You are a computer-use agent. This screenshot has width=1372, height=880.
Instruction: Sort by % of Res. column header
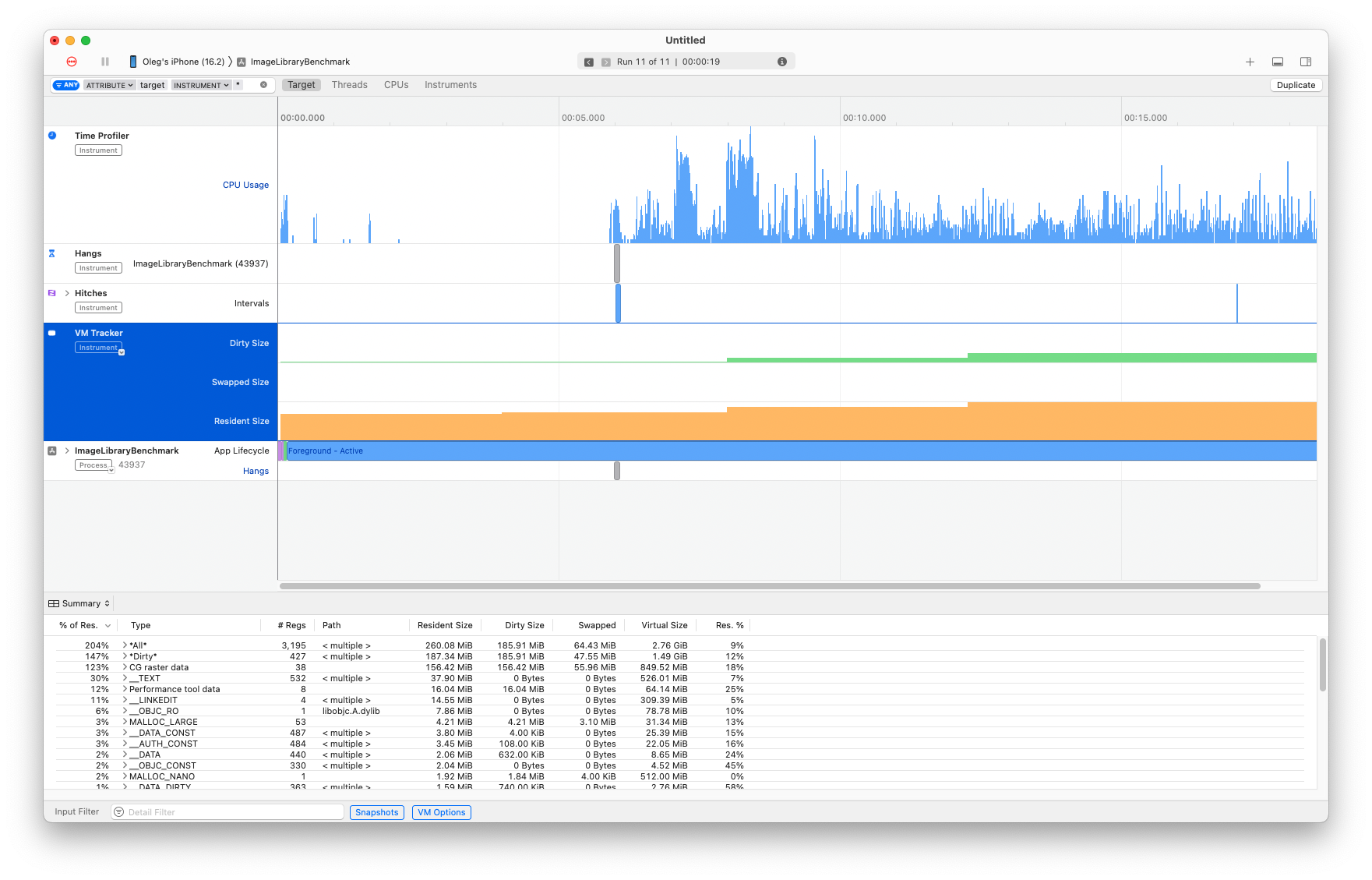[84, 625]
